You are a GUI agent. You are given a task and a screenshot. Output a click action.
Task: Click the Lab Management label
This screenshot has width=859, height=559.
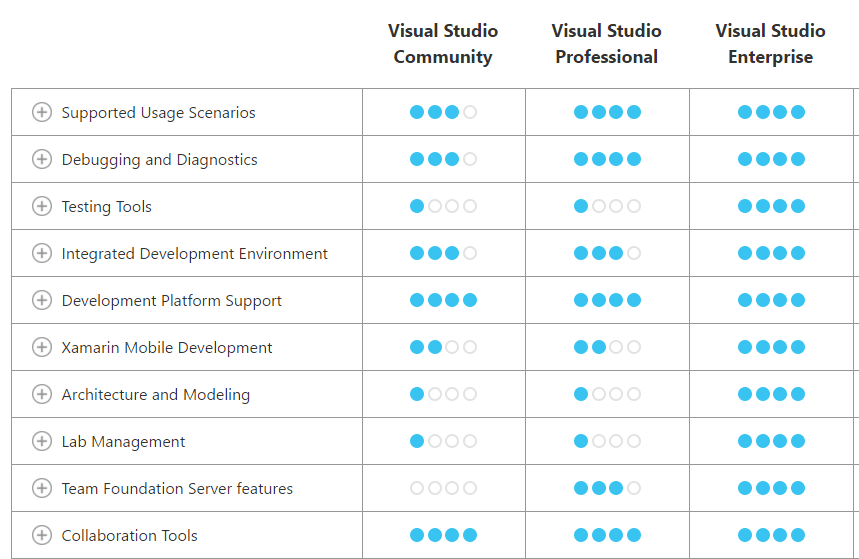123,442
